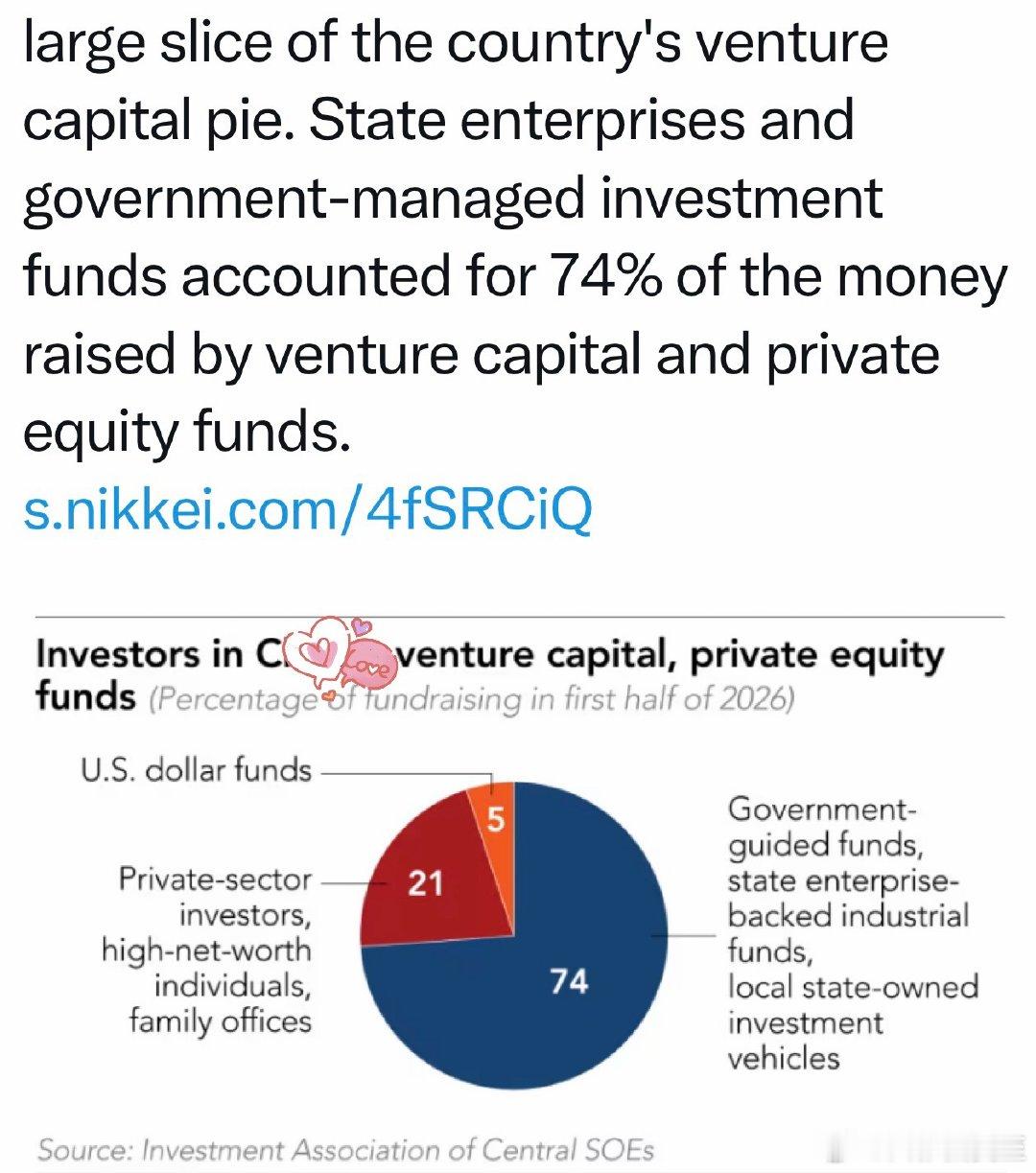Click the number 5 in the orange slice
This screenshot has width=1036, height=1173.
tap(495, 821)
